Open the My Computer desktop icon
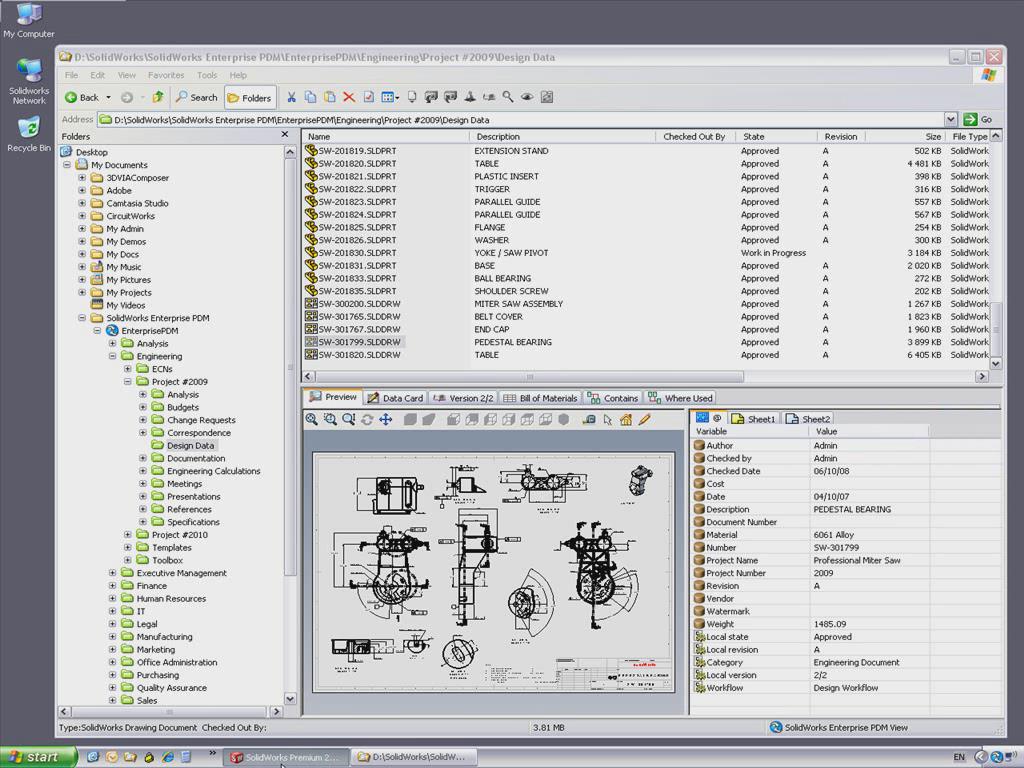The image size is (1024, 768). point(29,20)
